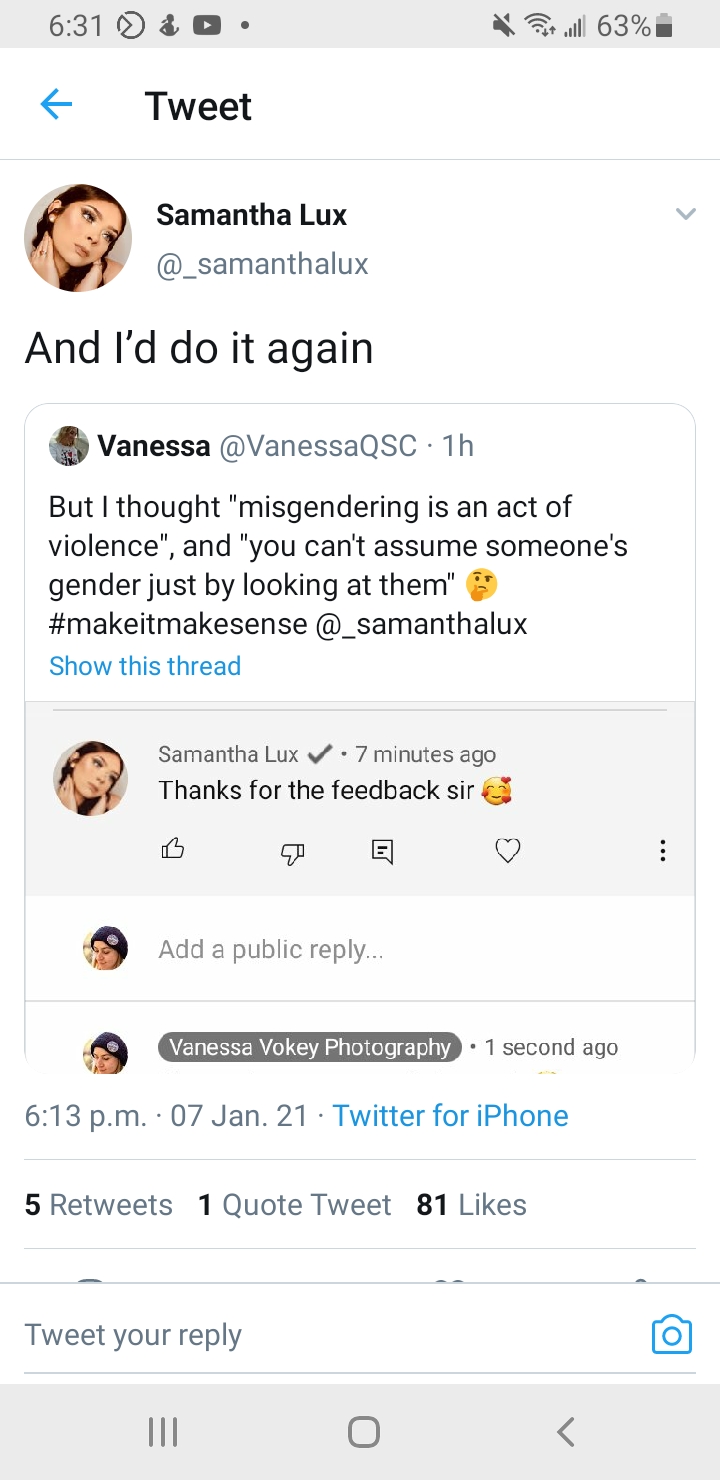Tap the back arrow in Tweet header

coord(56,105)
